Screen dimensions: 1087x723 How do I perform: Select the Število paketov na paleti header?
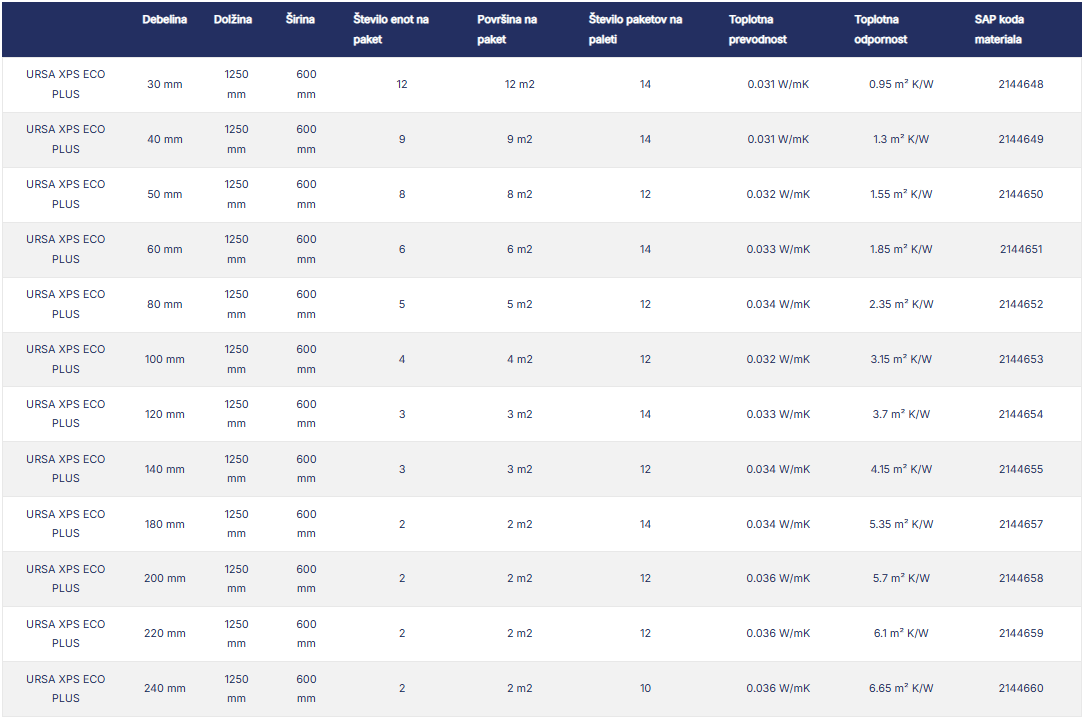coord(635,30)
